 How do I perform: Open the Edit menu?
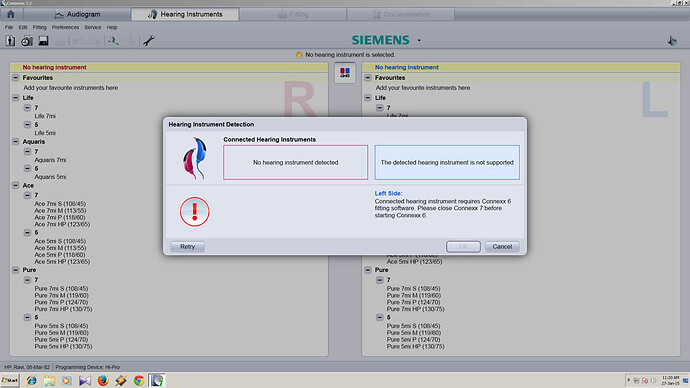23,27
